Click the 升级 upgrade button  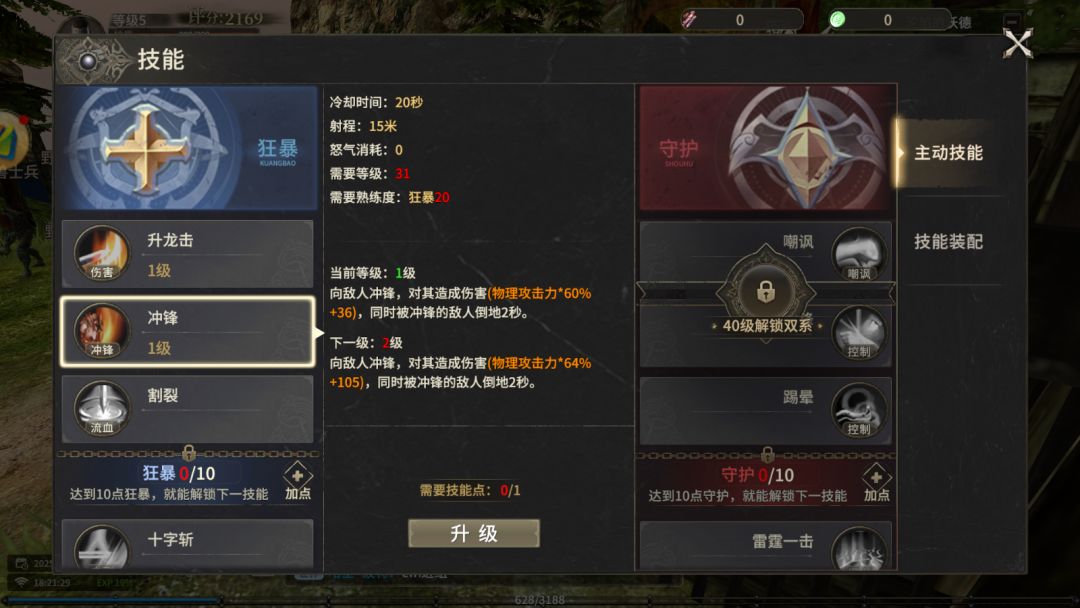pos(474,534)
